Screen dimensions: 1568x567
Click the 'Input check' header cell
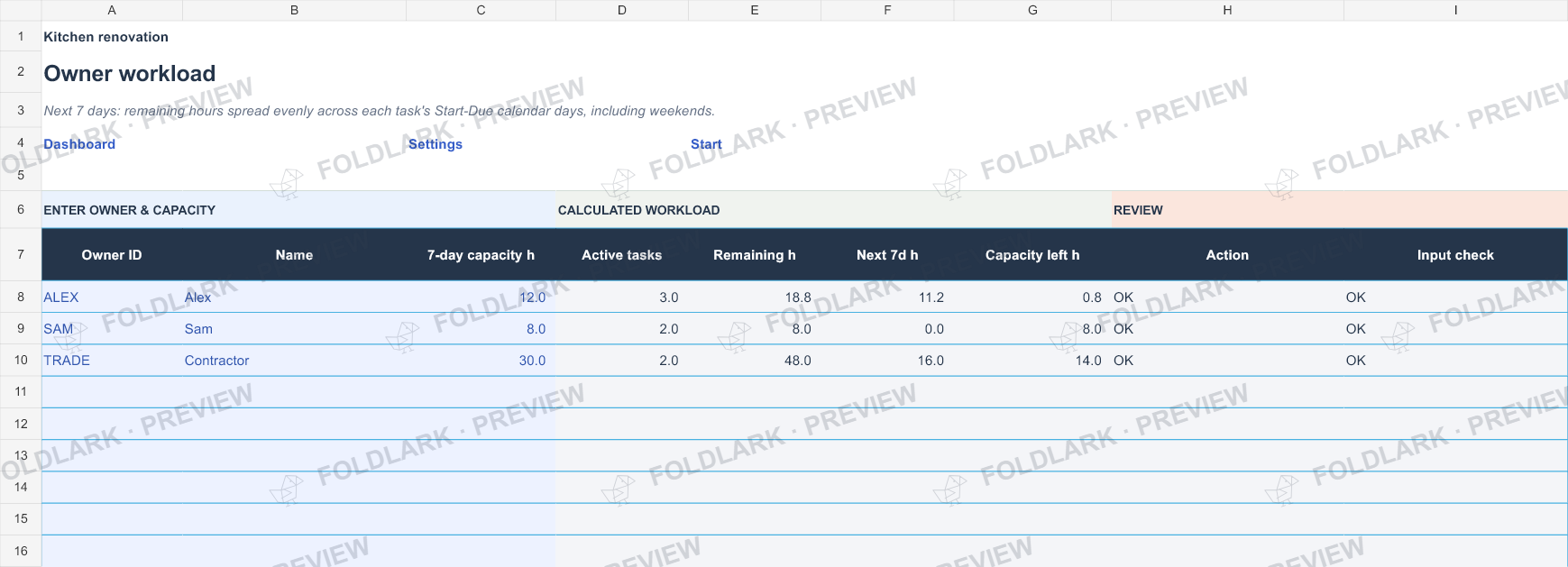click(1455, 255)
